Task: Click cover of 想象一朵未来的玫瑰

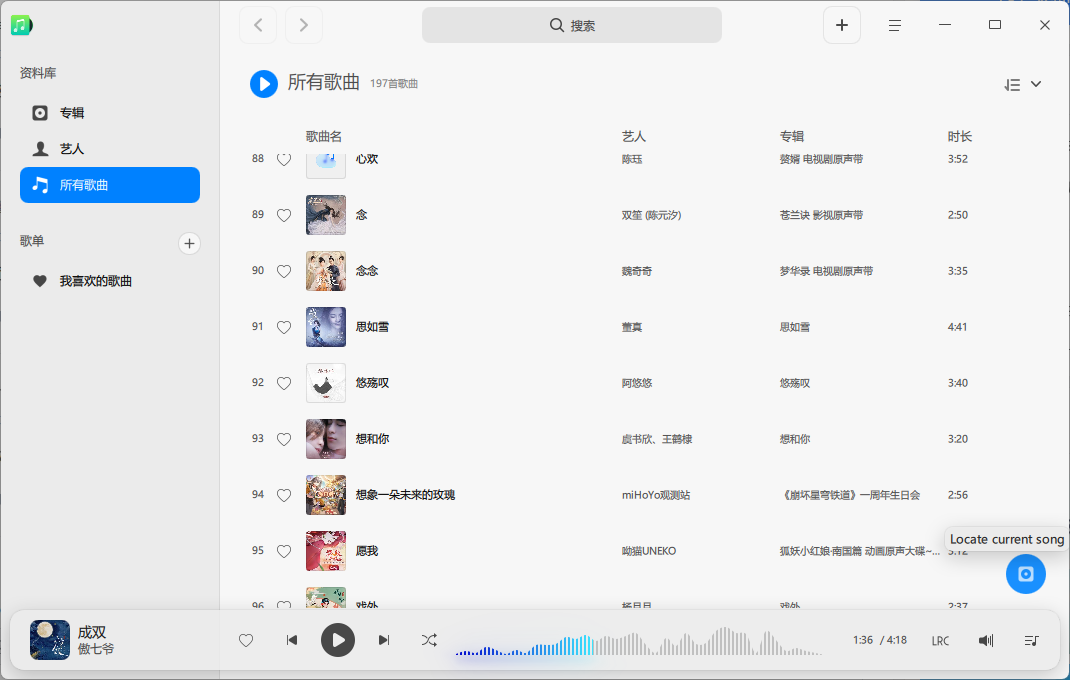Action: click(x=326, y=495)
